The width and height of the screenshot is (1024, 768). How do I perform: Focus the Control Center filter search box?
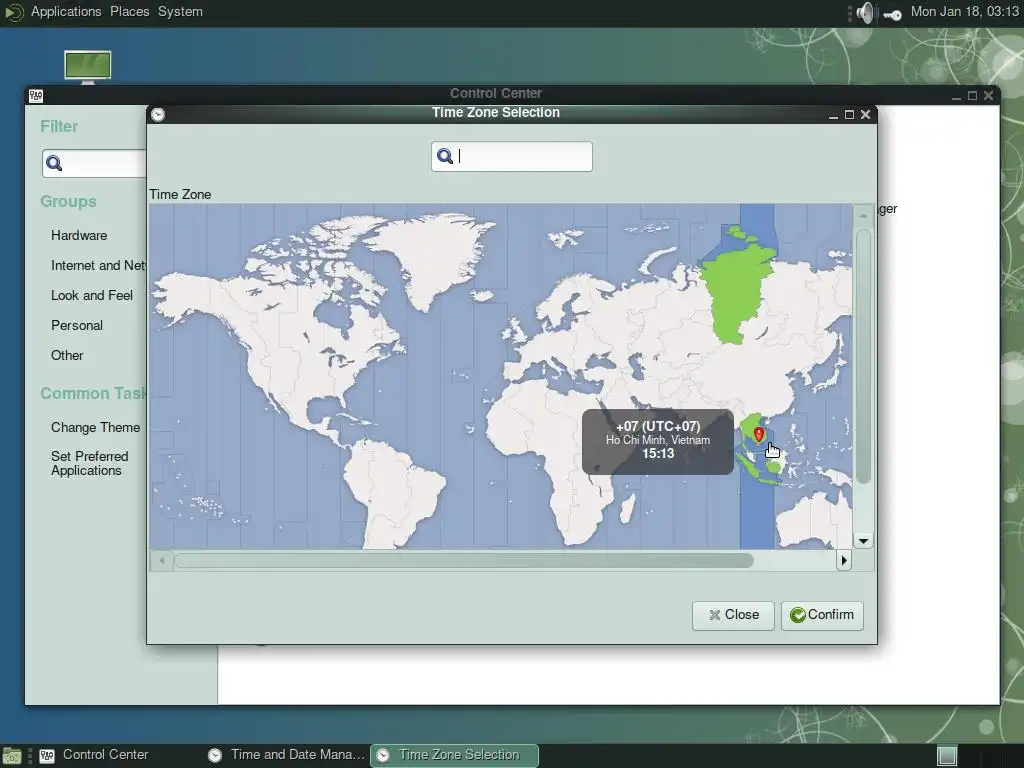(x=94, y=163)
